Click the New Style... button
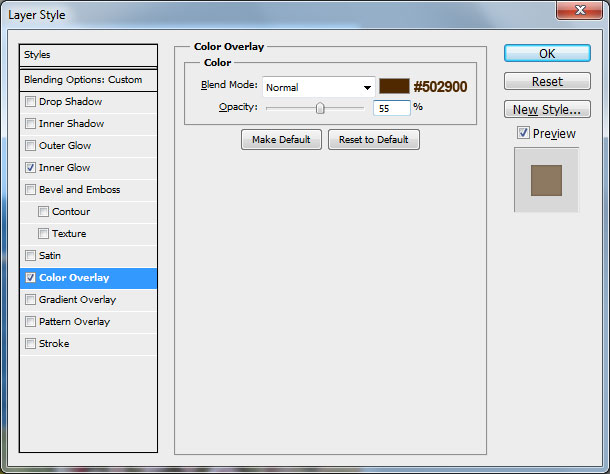 coord(547,109)
